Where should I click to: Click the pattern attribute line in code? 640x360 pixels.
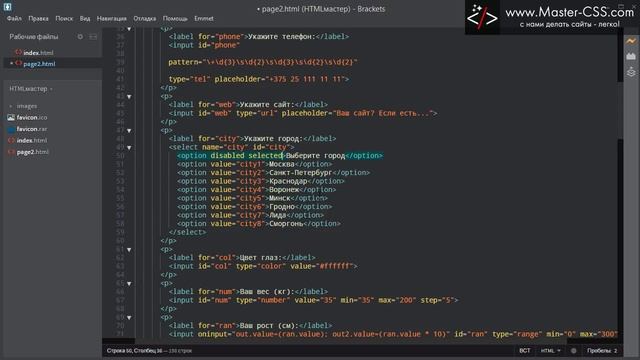pos(263,62)
